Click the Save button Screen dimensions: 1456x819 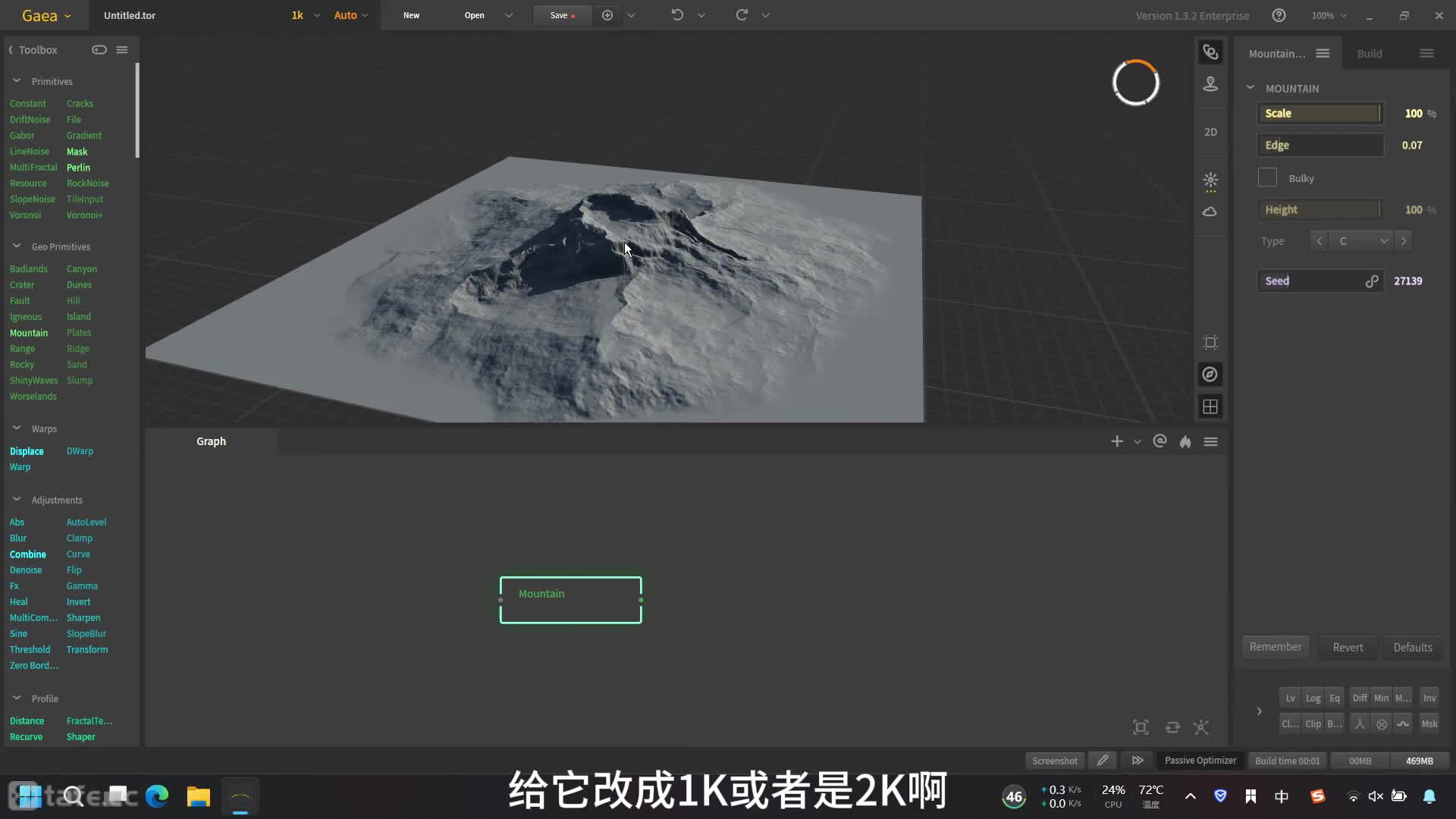pyautogui.click(x=563, y=15)
